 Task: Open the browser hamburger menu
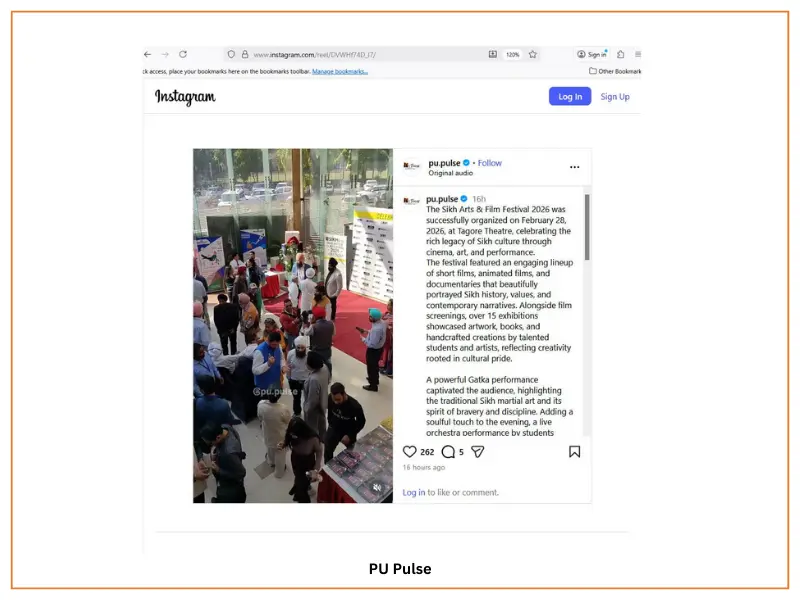pos(638,54)
